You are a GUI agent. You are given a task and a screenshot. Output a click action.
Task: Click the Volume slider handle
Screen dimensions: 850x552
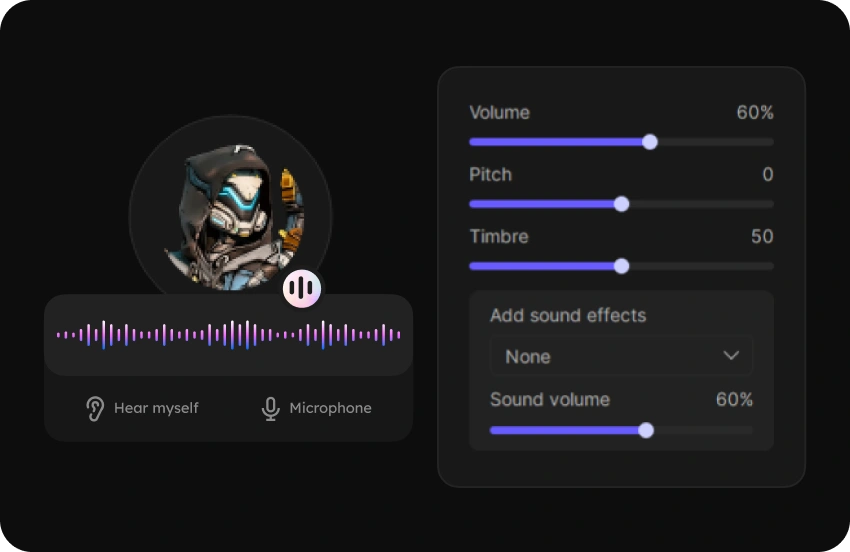coord(650,142)
